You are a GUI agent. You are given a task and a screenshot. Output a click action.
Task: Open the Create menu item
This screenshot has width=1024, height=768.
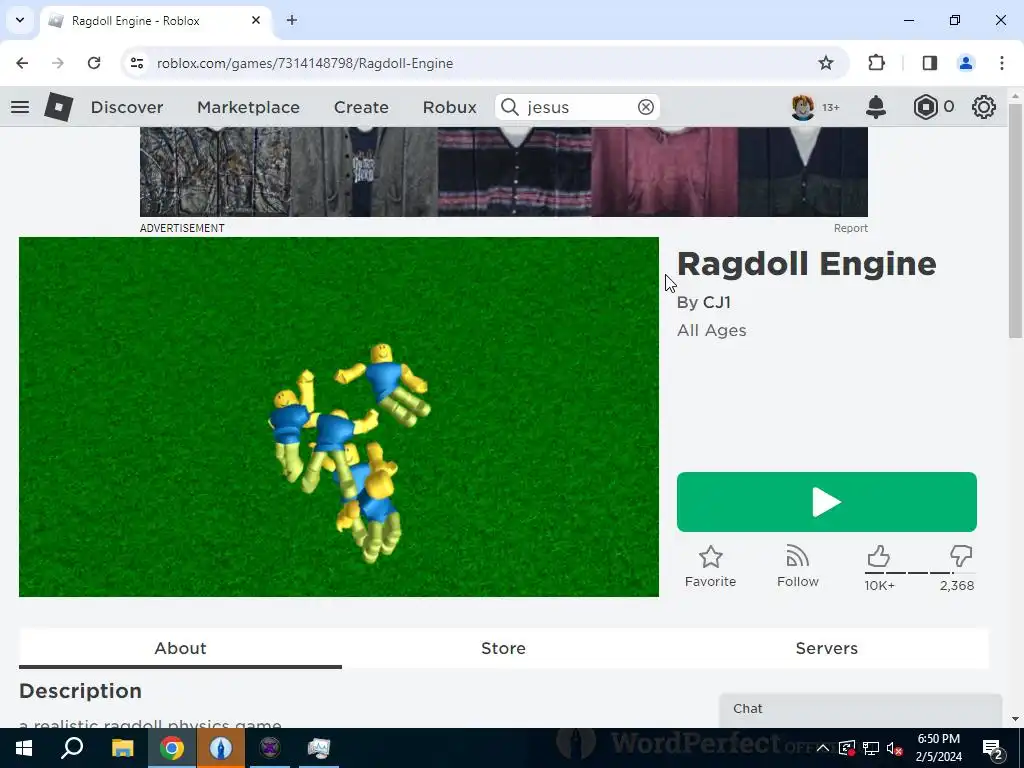[x=361, y=107]
